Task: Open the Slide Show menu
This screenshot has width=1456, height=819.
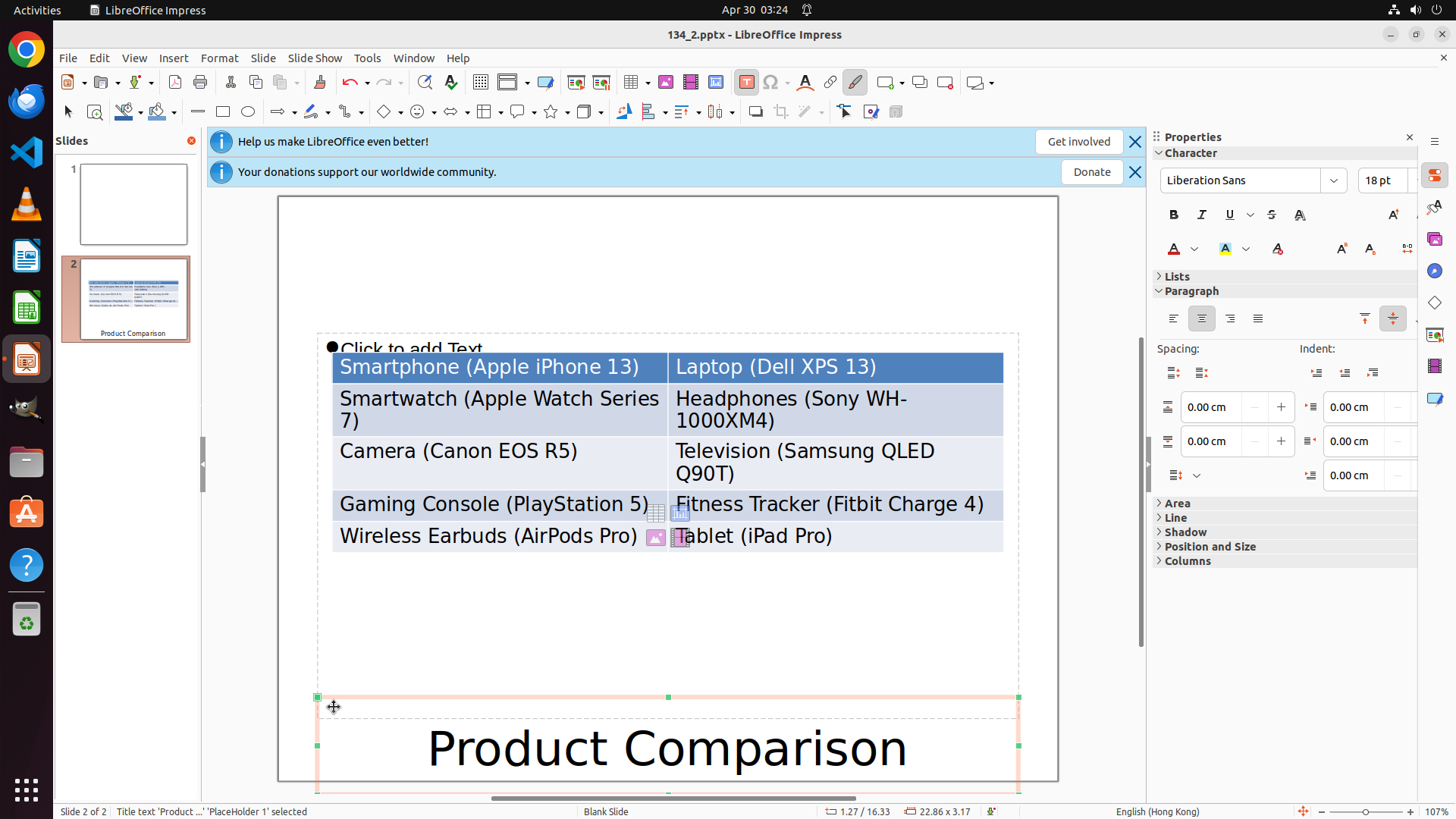Action: pyautogui.click(x=315, y=58)
